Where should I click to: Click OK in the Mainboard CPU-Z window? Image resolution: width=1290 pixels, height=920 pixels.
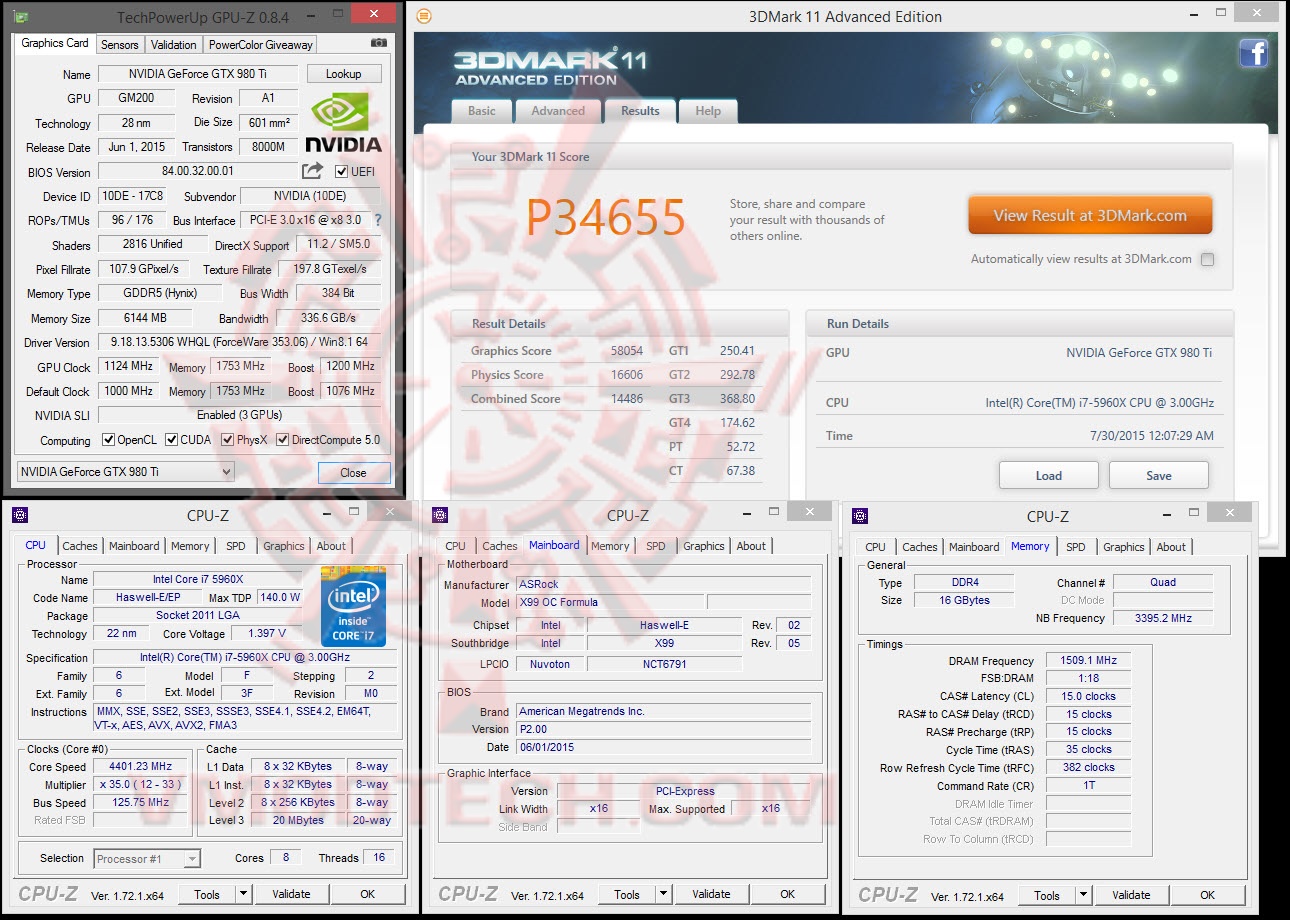pyautogui.click(x=788, y=894)
